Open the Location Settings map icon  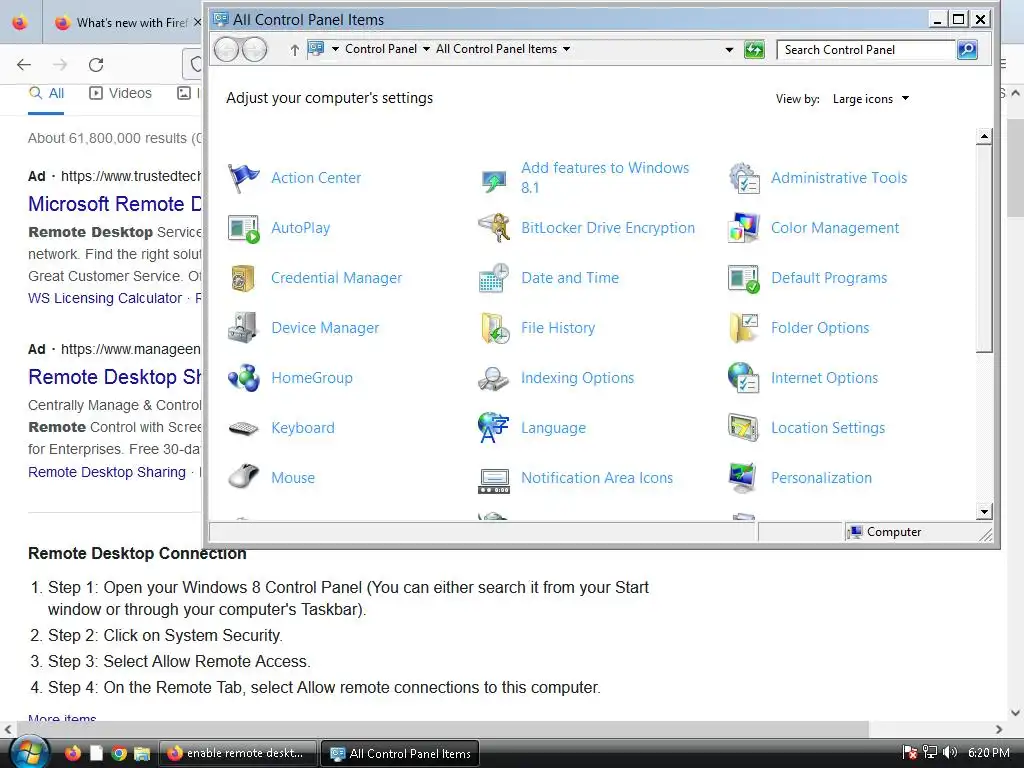(744, 428)
